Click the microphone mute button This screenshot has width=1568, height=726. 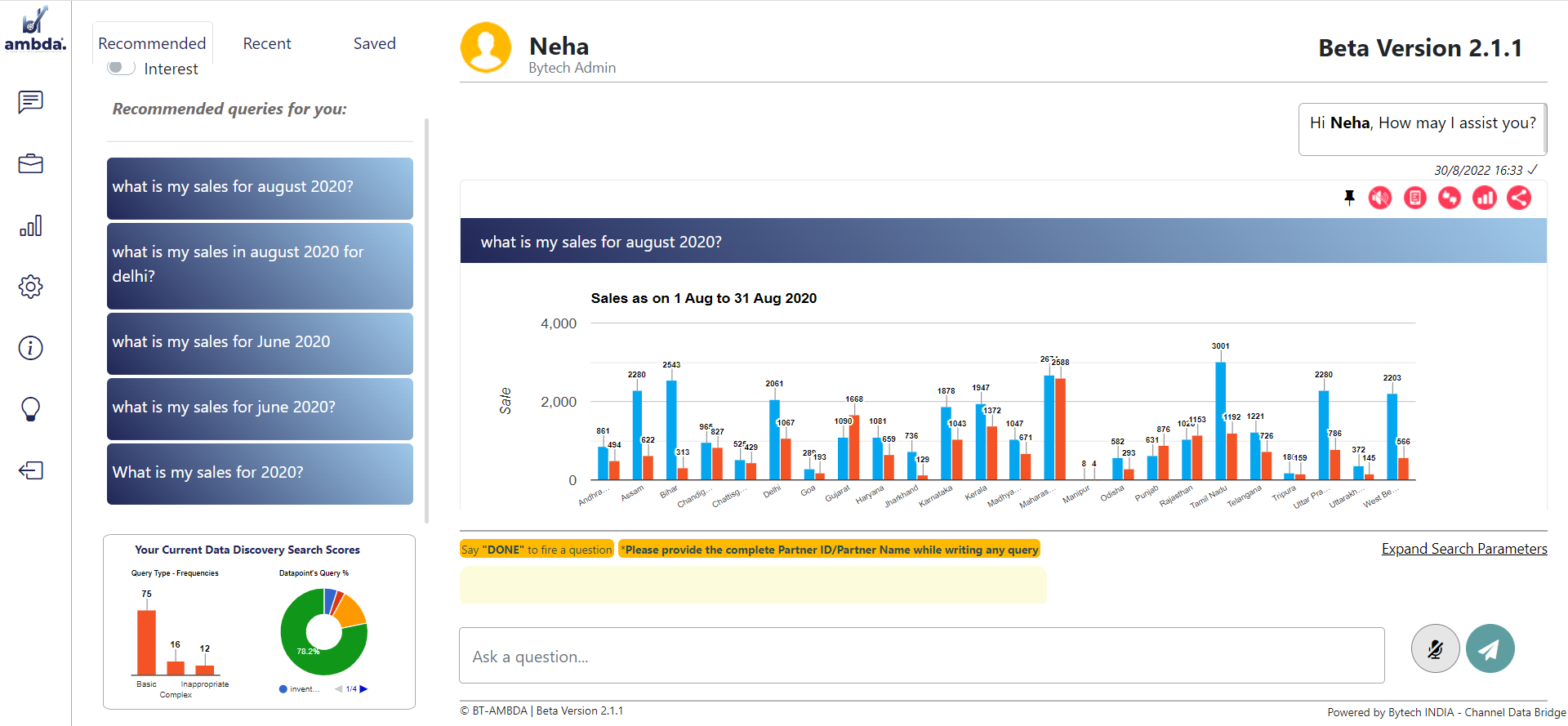(x=1435, y=648)
